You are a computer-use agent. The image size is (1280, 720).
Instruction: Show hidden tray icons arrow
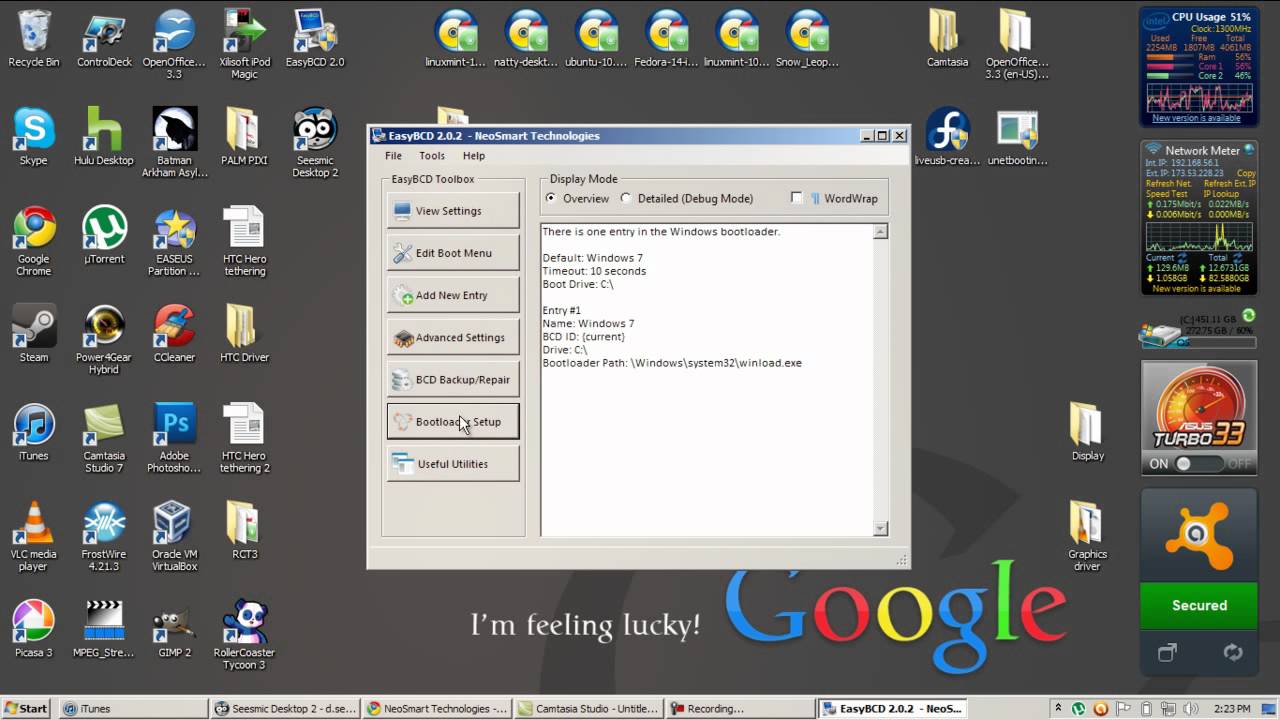[1058, 708]
